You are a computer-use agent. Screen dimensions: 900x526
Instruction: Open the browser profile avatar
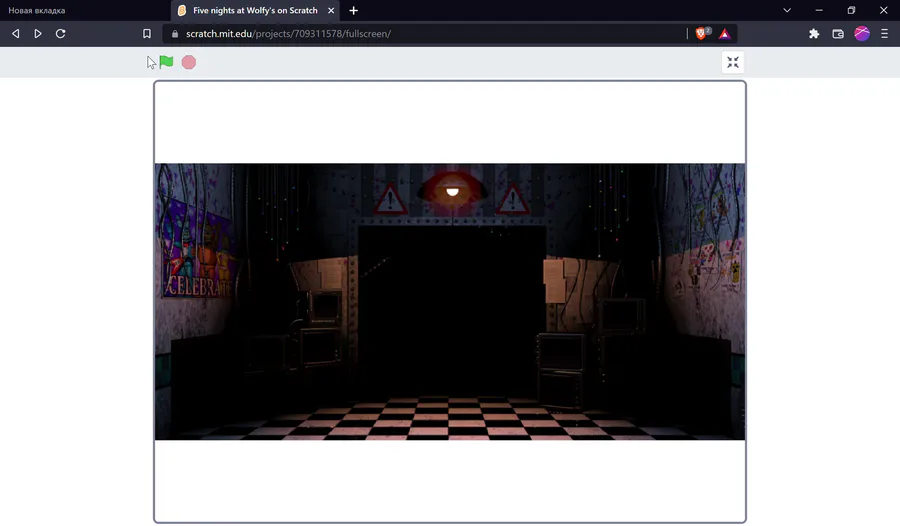(x=862, y=34)
